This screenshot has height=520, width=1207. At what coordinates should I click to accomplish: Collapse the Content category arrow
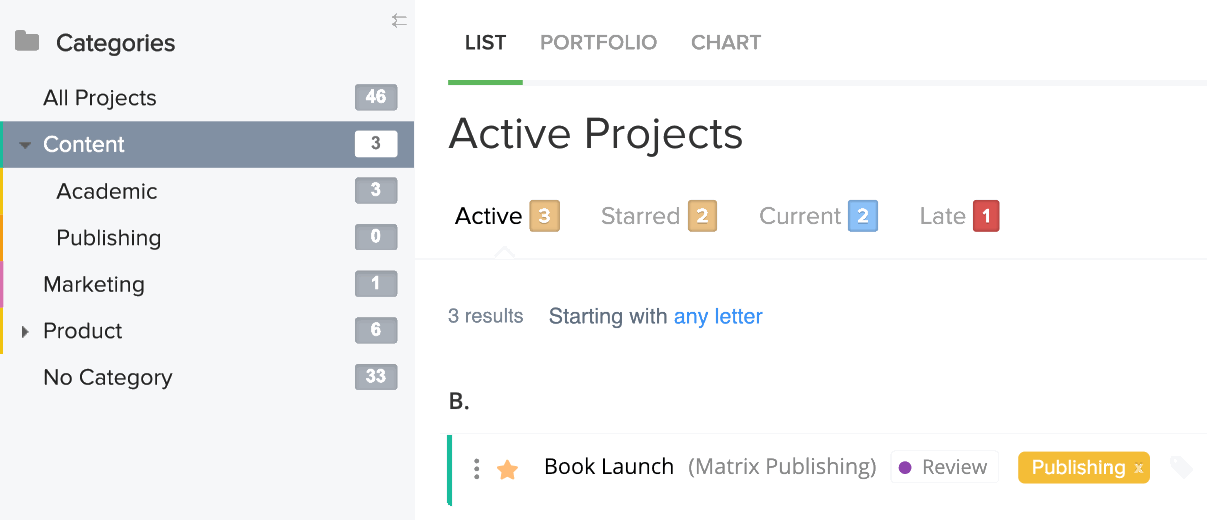coord(25,145)
